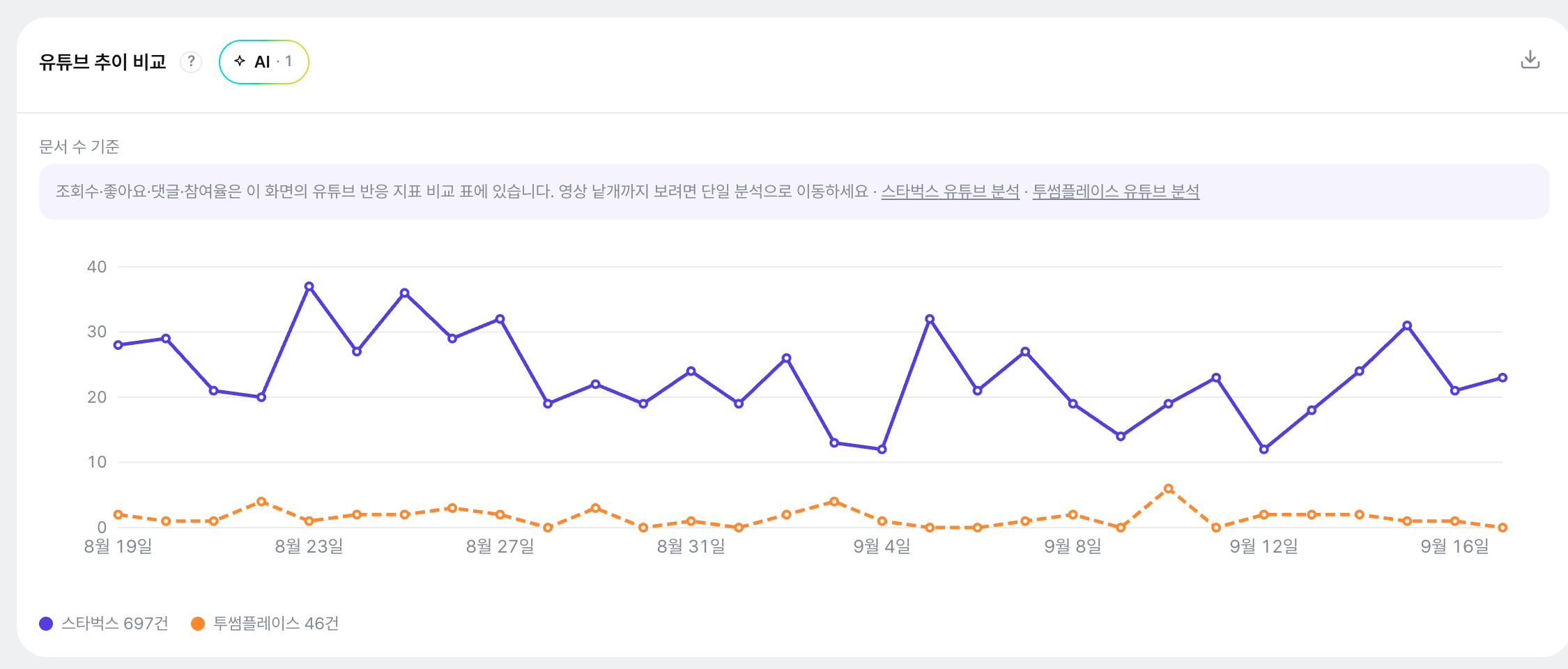
Task: Open the help question mark icon
Action: pos(191,61)
